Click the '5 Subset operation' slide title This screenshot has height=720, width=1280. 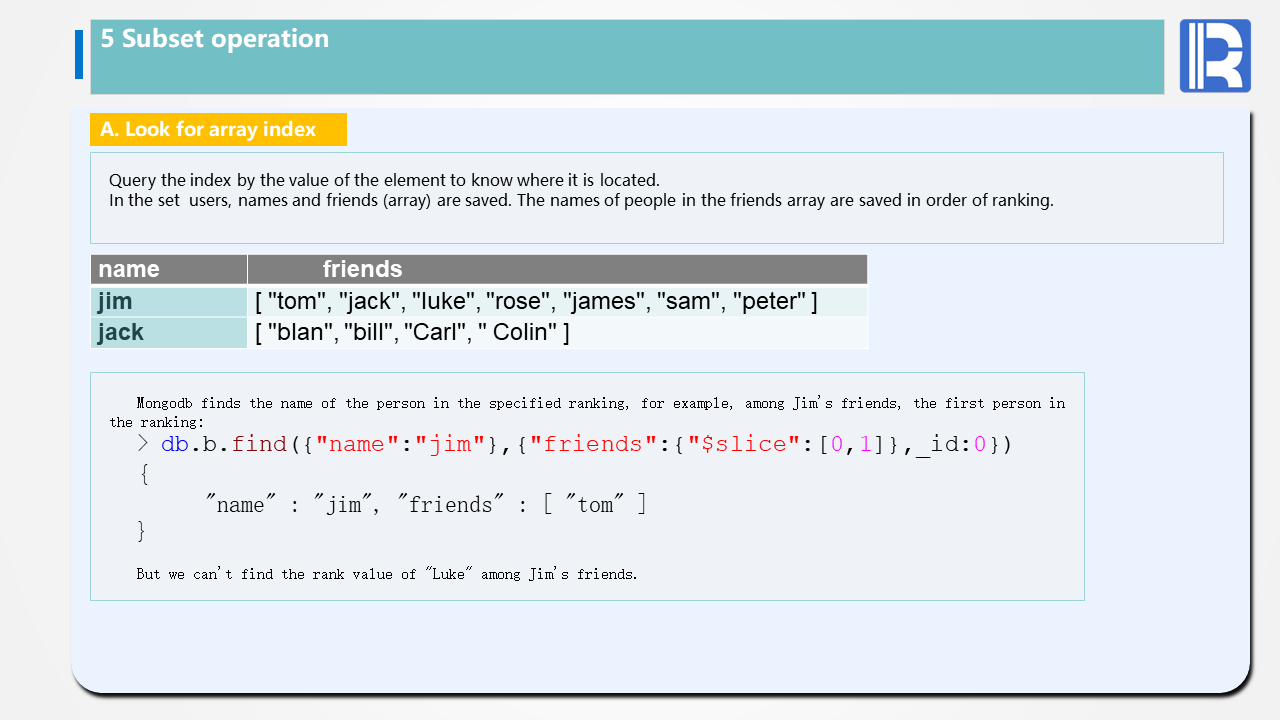(215, 39)
